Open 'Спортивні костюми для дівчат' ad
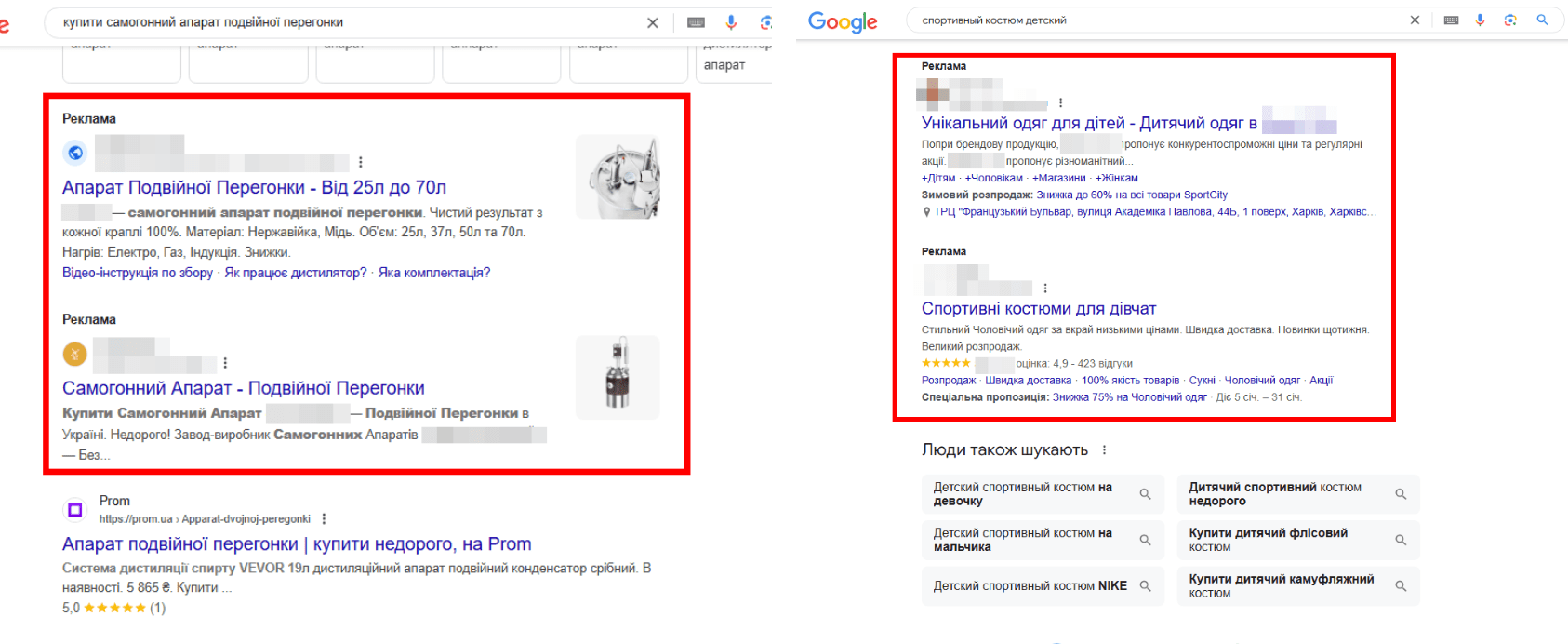 click(1039, 308)
